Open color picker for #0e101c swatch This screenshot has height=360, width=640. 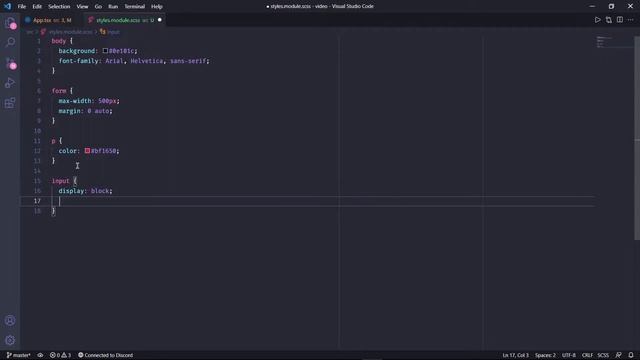[105, 51]
